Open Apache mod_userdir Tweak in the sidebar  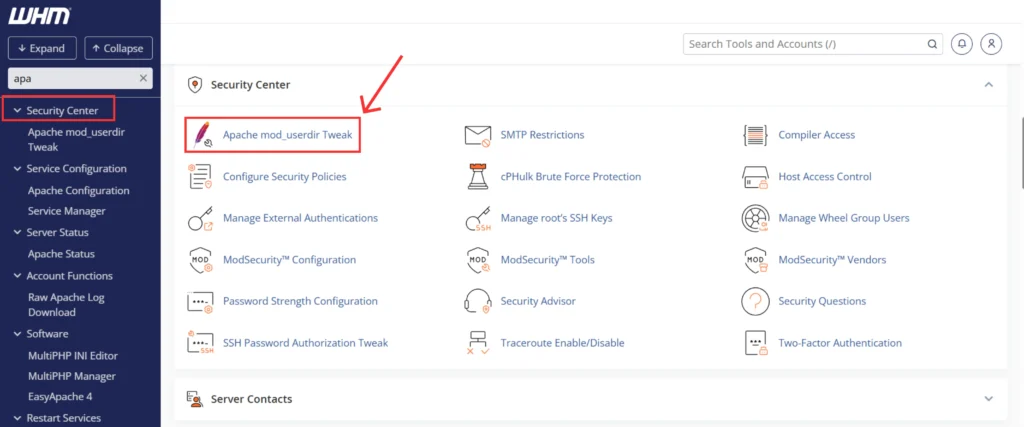coord(76,139)
